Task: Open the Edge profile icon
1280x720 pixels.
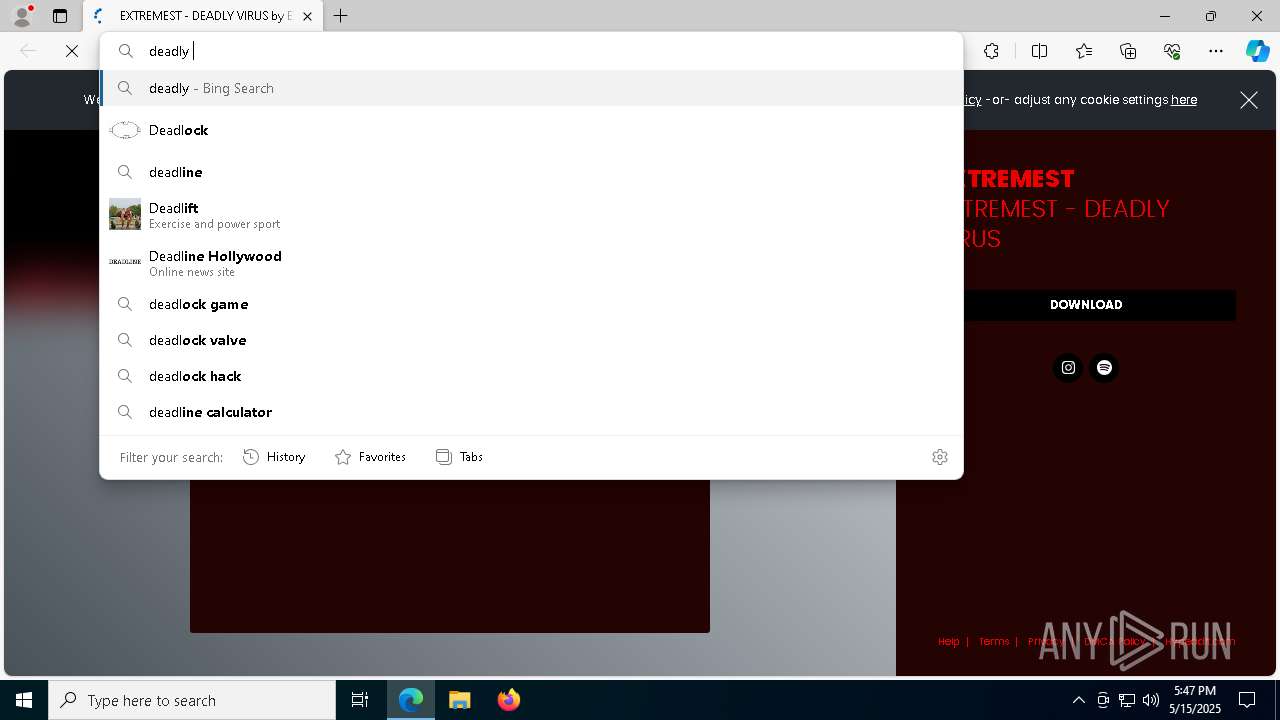Action: pyautogui.click(x=22, y=16)
